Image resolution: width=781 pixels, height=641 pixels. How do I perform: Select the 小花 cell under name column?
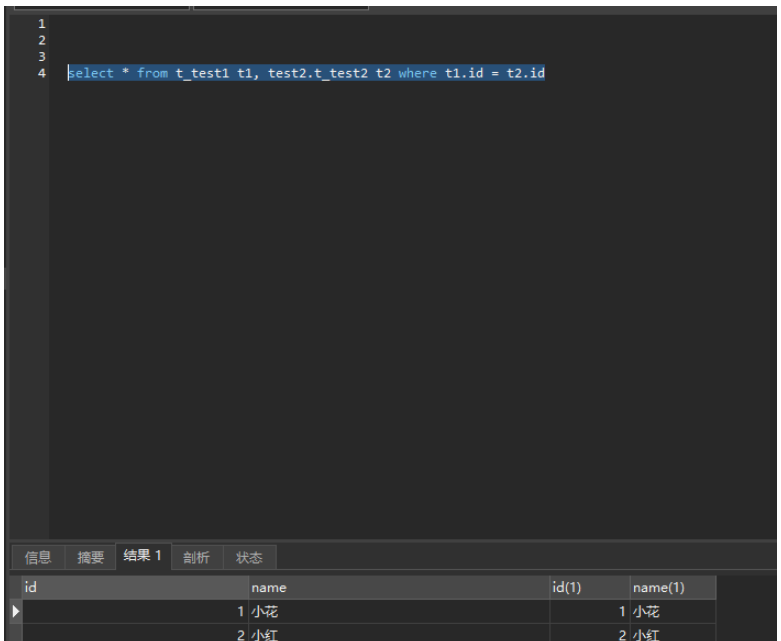[x=398, y=612]
